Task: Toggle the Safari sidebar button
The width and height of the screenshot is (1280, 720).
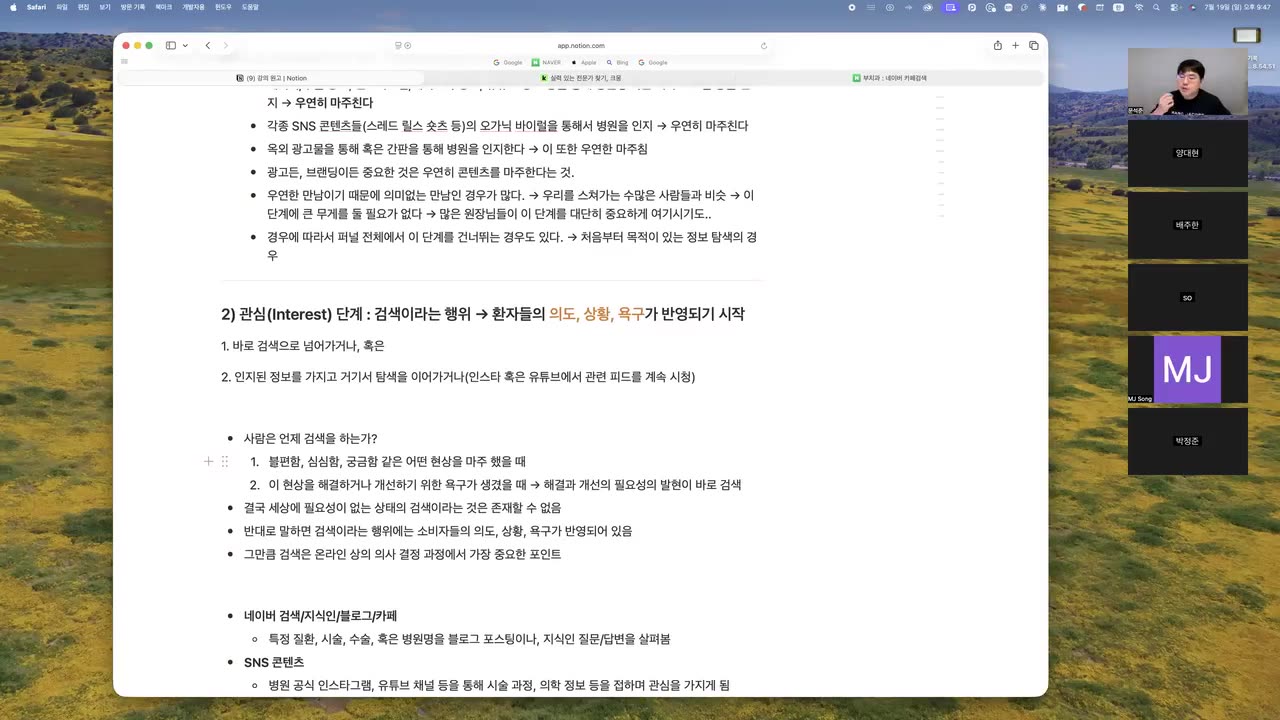Action: pos(171,46)
